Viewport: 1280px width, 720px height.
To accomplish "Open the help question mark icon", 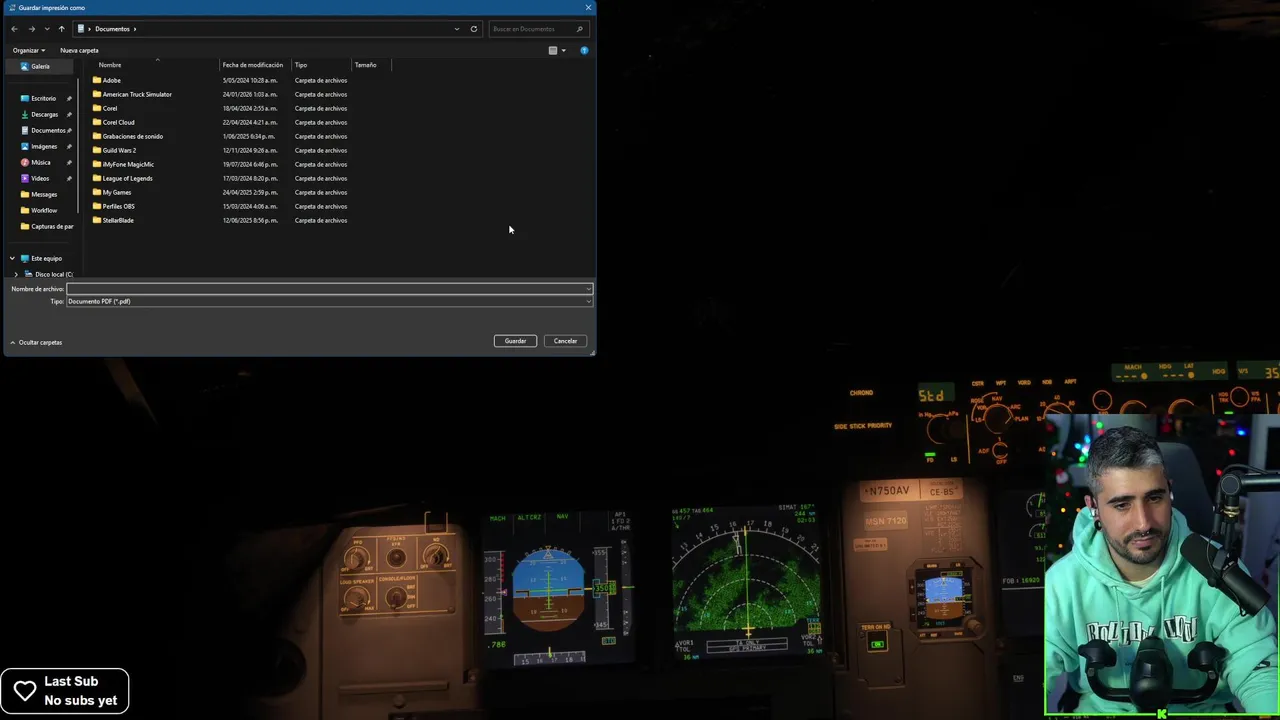I will [x=584, y=50].
